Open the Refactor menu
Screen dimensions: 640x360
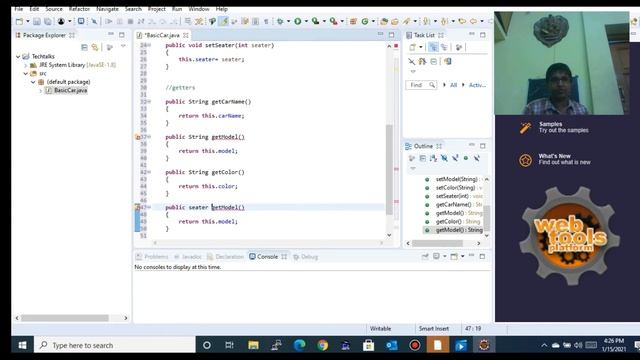79,9
